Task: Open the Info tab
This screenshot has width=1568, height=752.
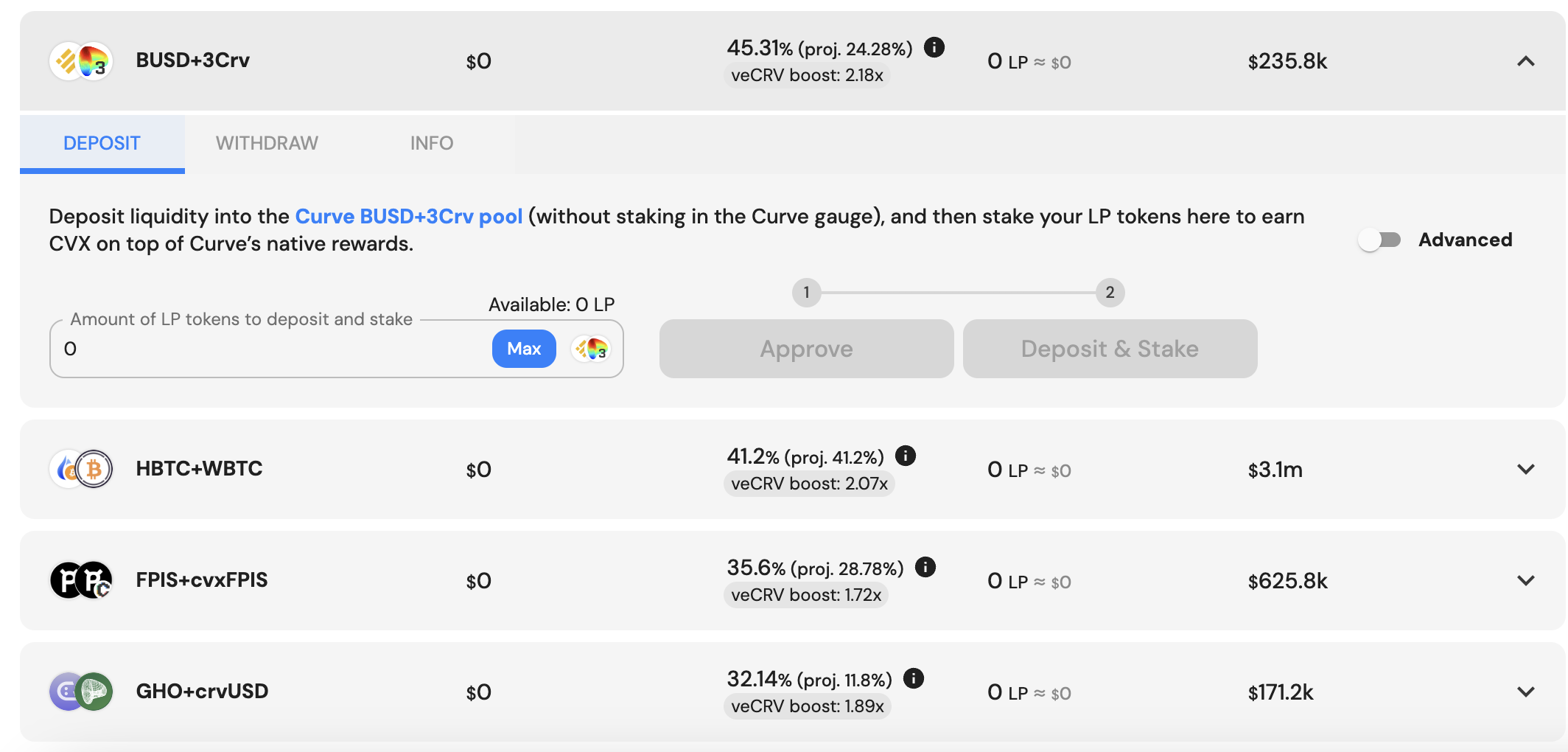Action: pos(432,143)
